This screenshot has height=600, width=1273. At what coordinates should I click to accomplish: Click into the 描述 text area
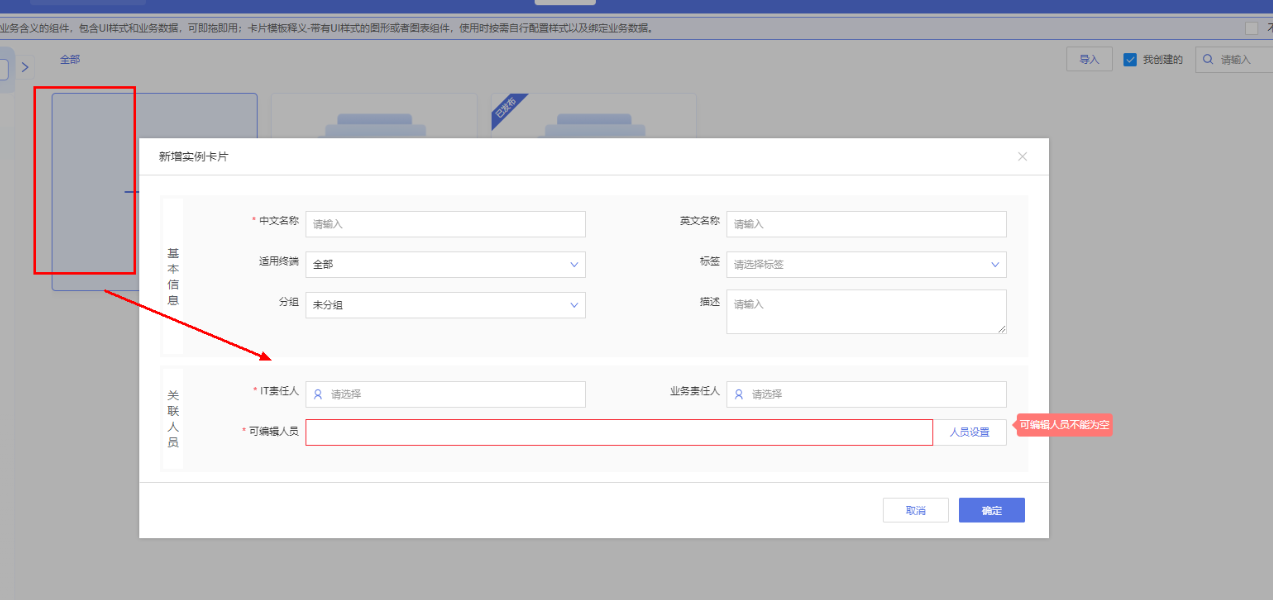pyautogui.click(x=866, y=312)
